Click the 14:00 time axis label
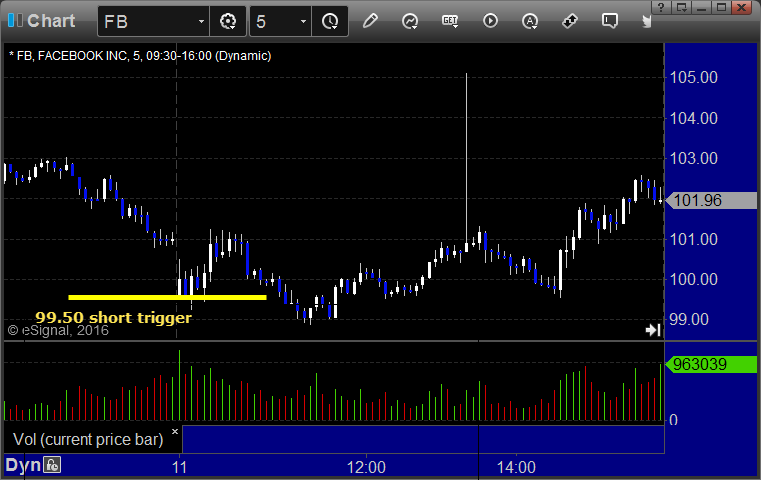Screen dimensions: 761x480 516,467
